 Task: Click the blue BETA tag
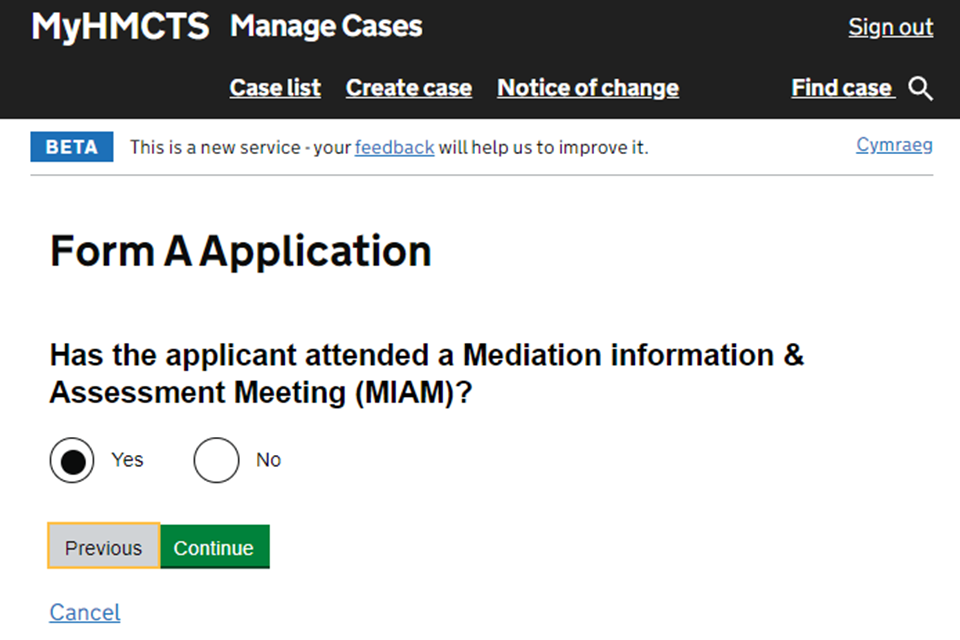[x=72, y=147]
